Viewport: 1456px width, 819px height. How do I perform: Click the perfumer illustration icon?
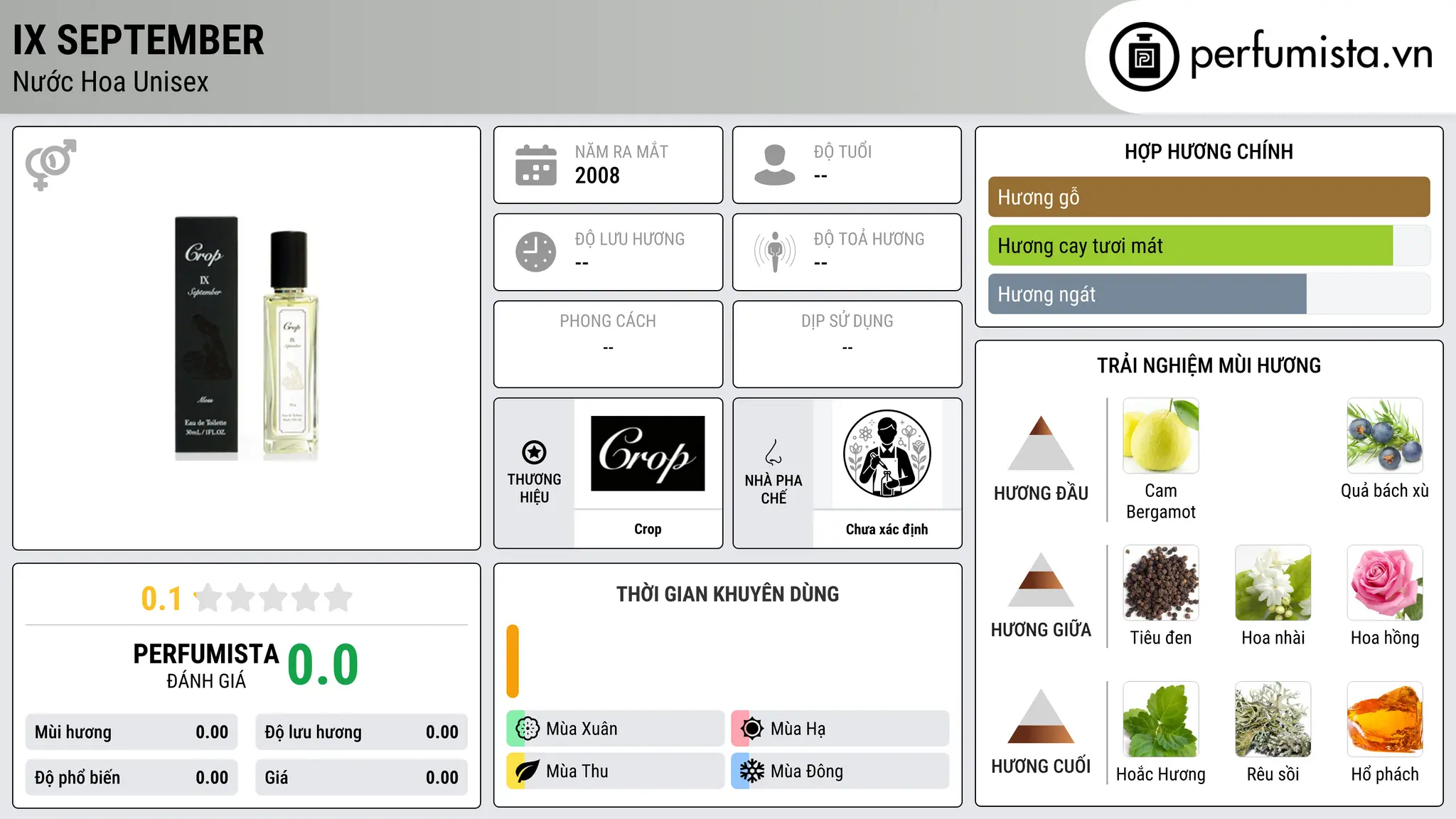pyautogui.click(x=887, y=454)
